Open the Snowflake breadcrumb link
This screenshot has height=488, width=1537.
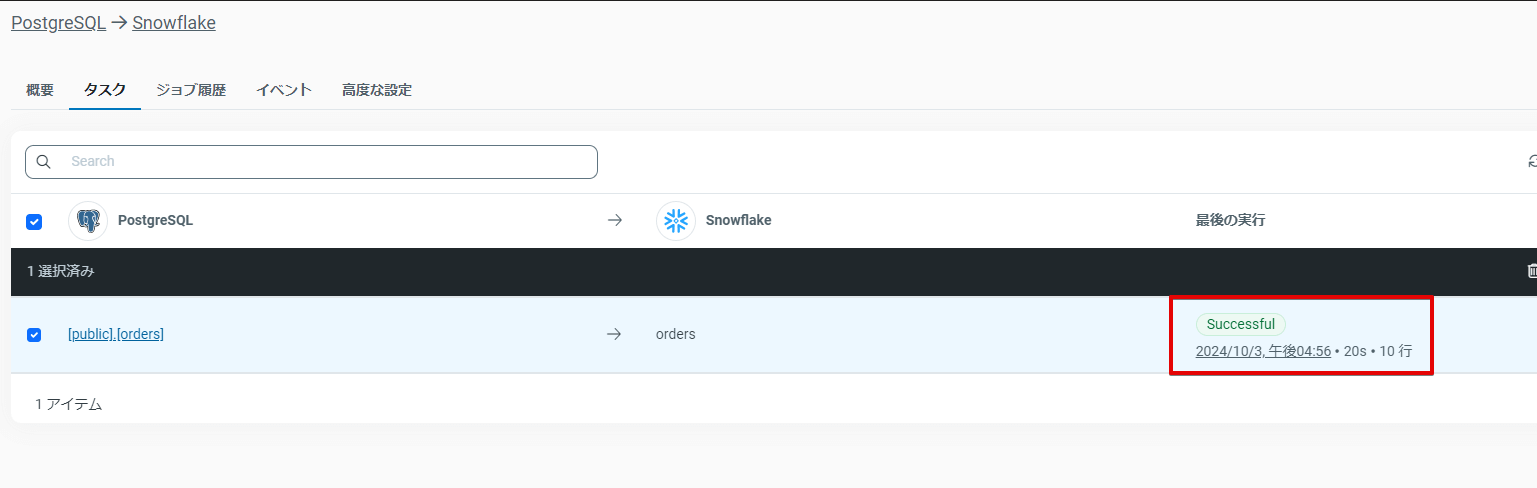pyautogui.click(x=174, y=23)
